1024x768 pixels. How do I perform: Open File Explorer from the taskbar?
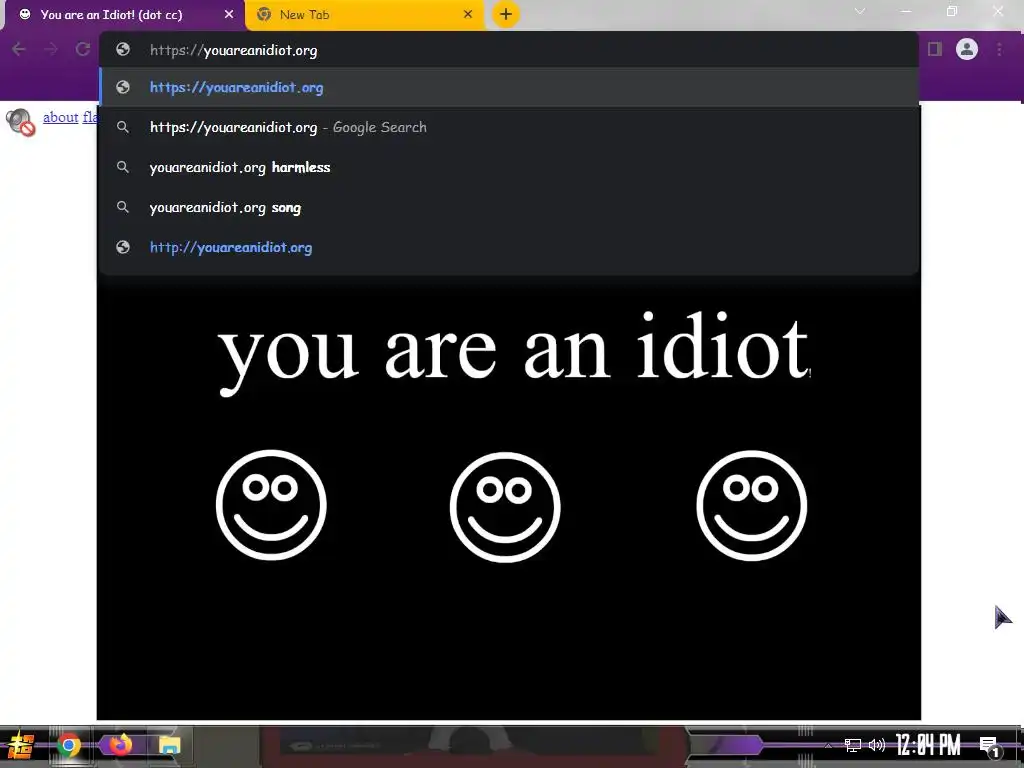pos(170,746)
